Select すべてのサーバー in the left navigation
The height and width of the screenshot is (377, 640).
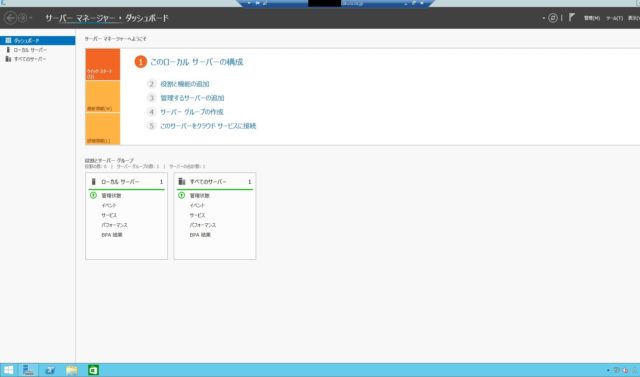38,59
